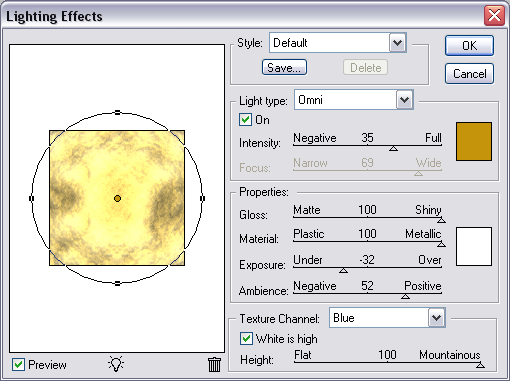Click the Intensity slider handle
Viewport: 510px width, 381px height.
click(x=393, y=148)
